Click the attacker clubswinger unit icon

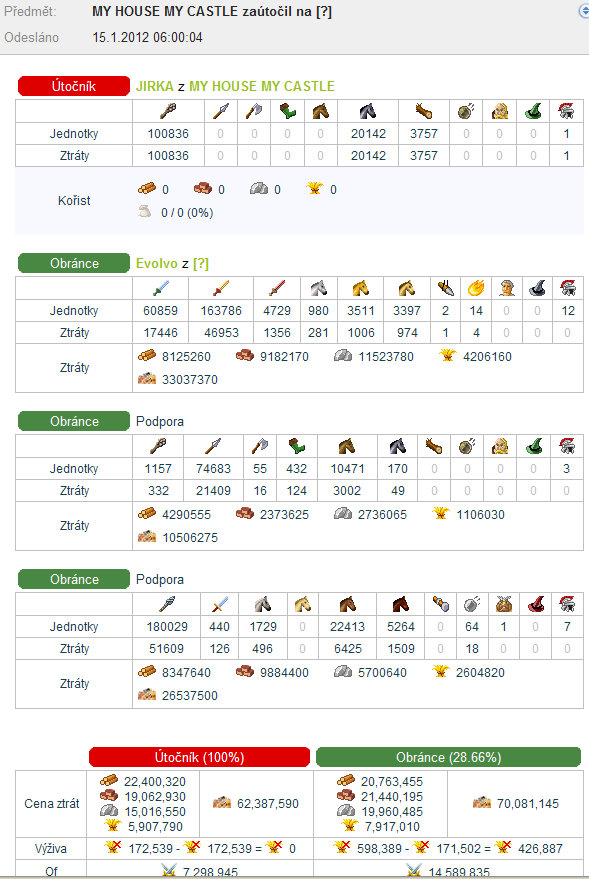pos(168,111)
